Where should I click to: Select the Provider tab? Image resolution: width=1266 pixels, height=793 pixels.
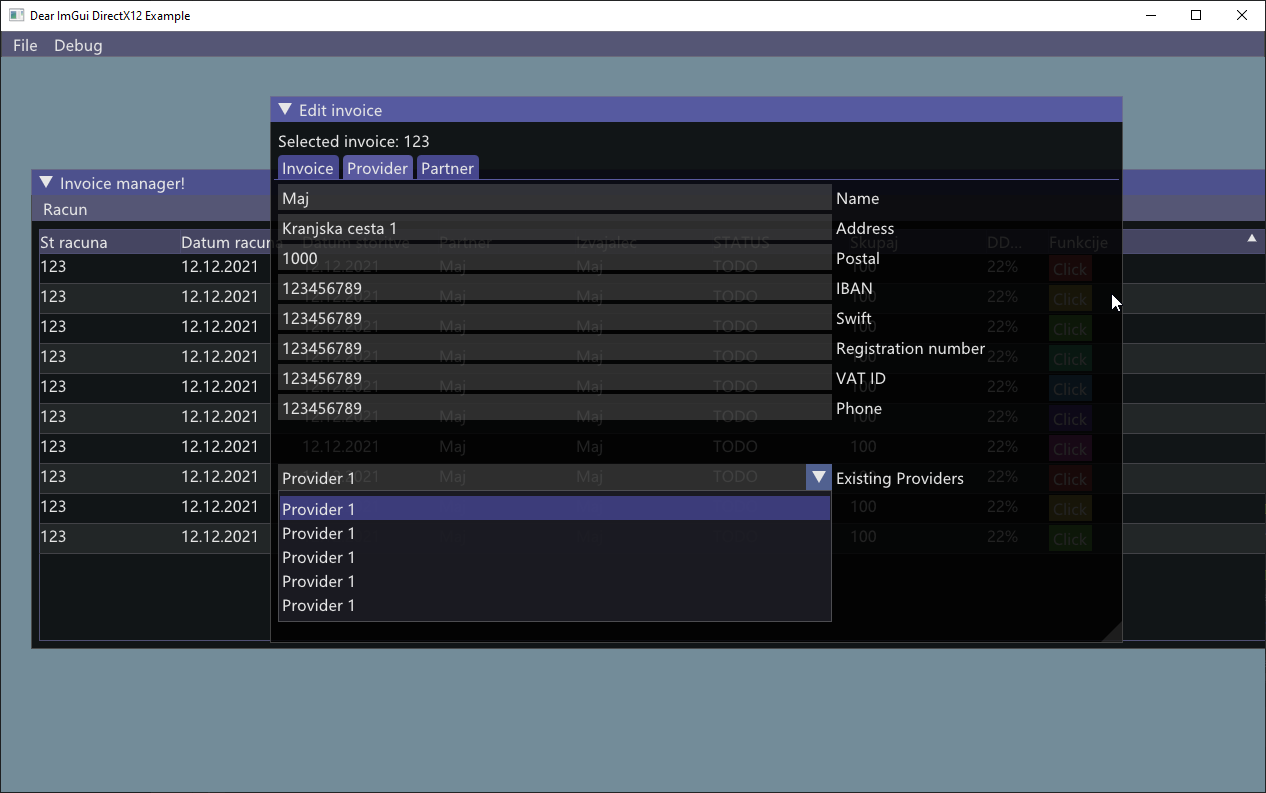coord(377,168)
